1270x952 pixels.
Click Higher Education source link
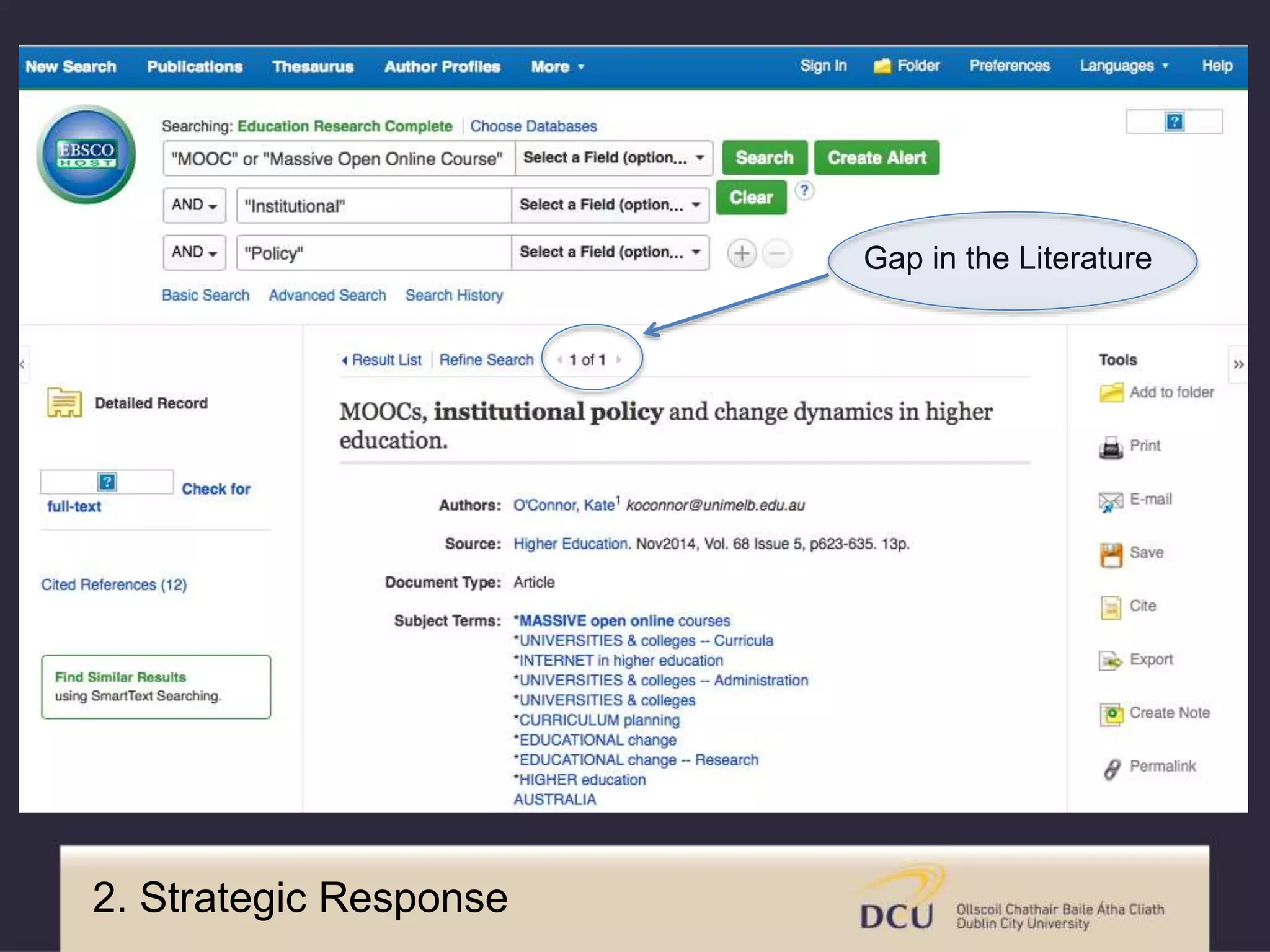(571, 544)
